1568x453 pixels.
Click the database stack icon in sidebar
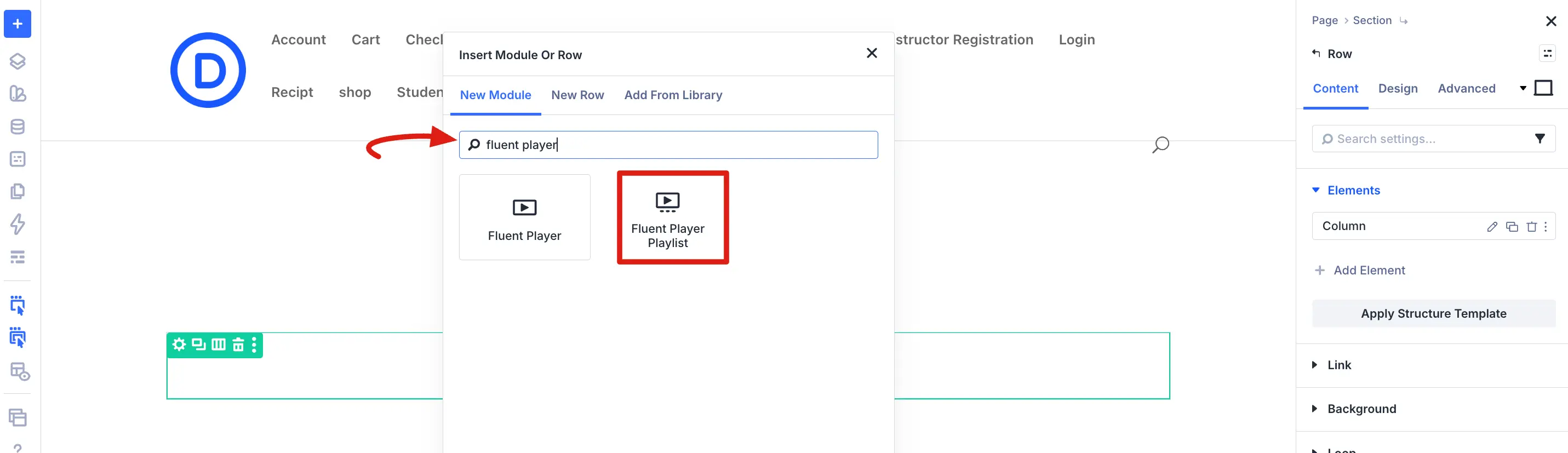[18, 127]
